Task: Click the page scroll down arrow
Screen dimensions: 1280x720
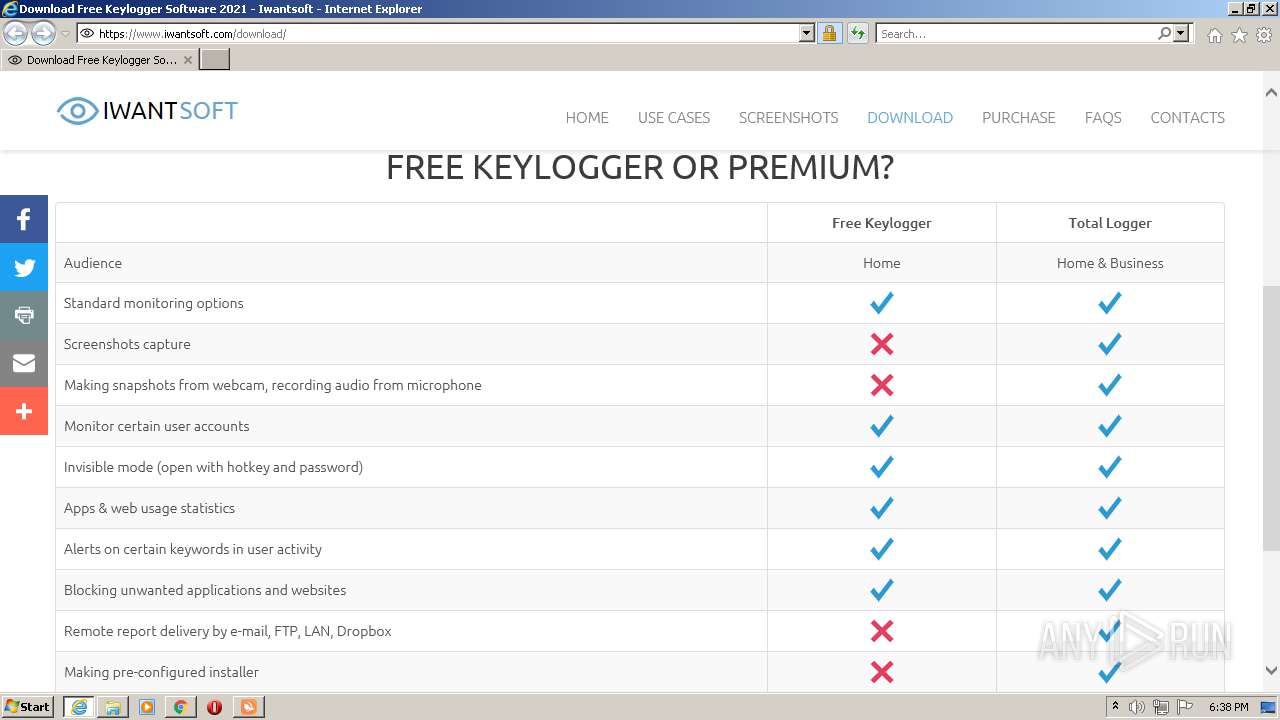Action: (x=1271, y=671)
